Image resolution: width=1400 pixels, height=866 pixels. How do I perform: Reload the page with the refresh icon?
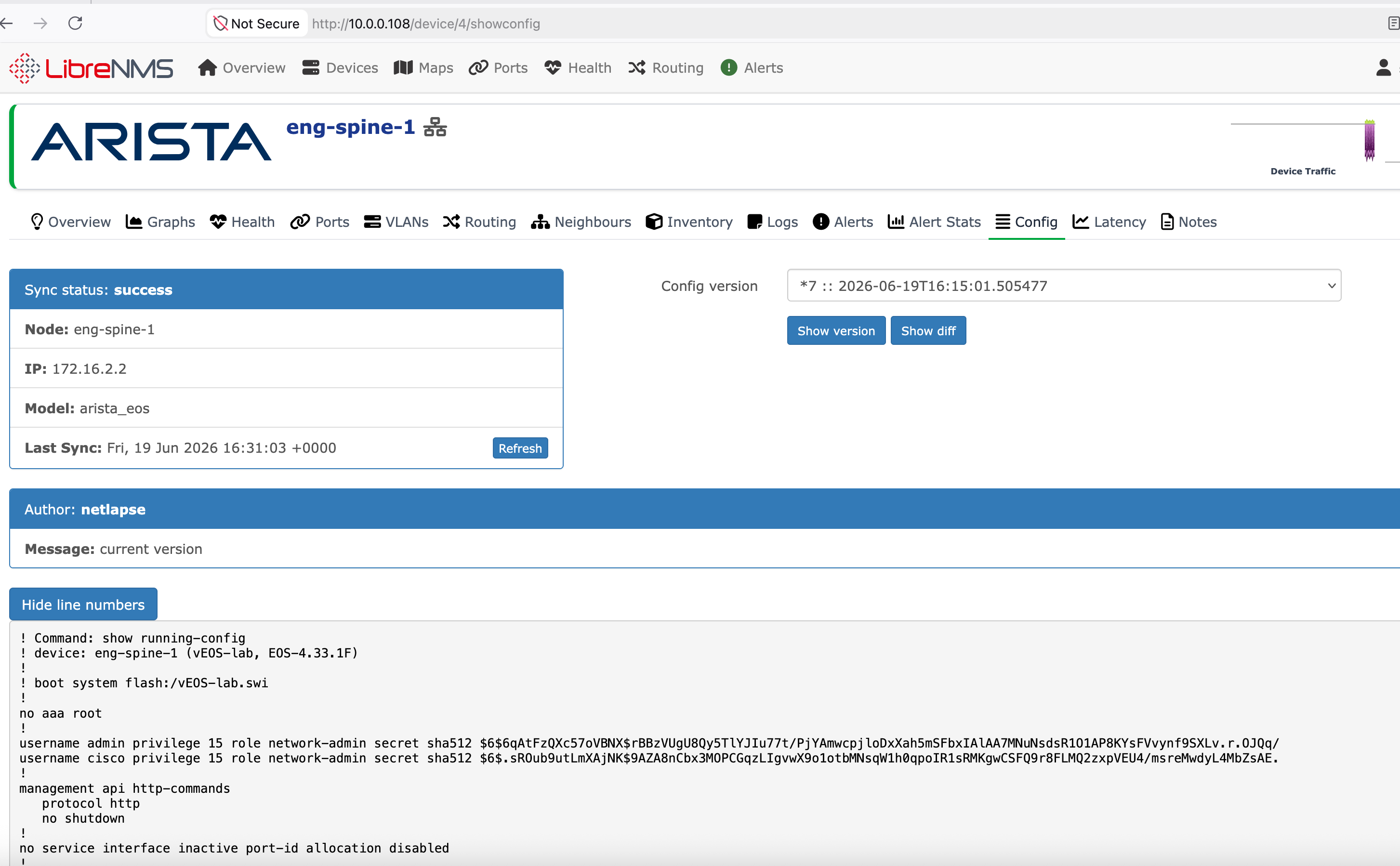pyautogui.click(x=75, y=24)
